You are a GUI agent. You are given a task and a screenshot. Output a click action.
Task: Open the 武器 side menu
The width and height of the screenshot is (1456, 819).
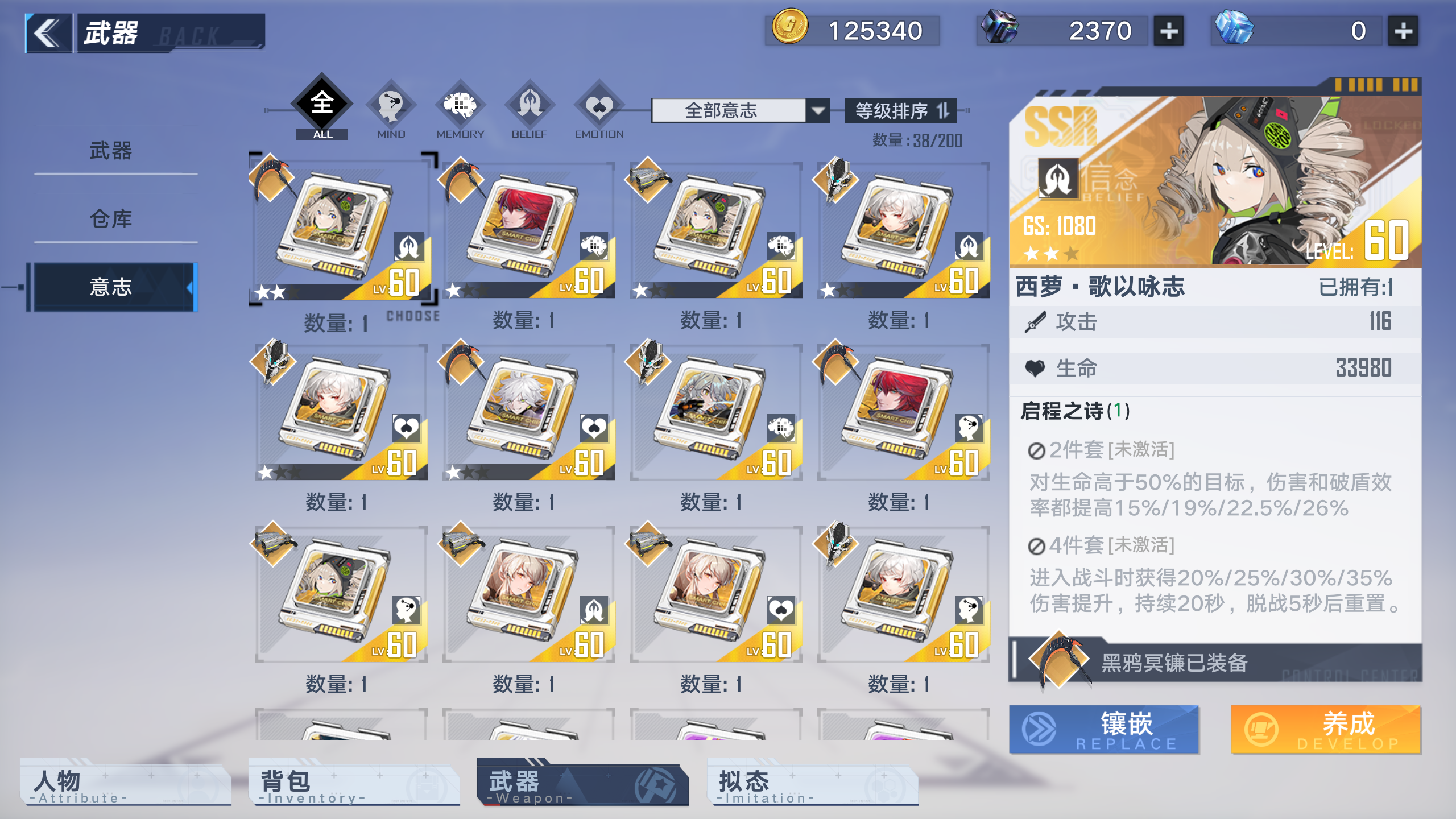[111, 151]
